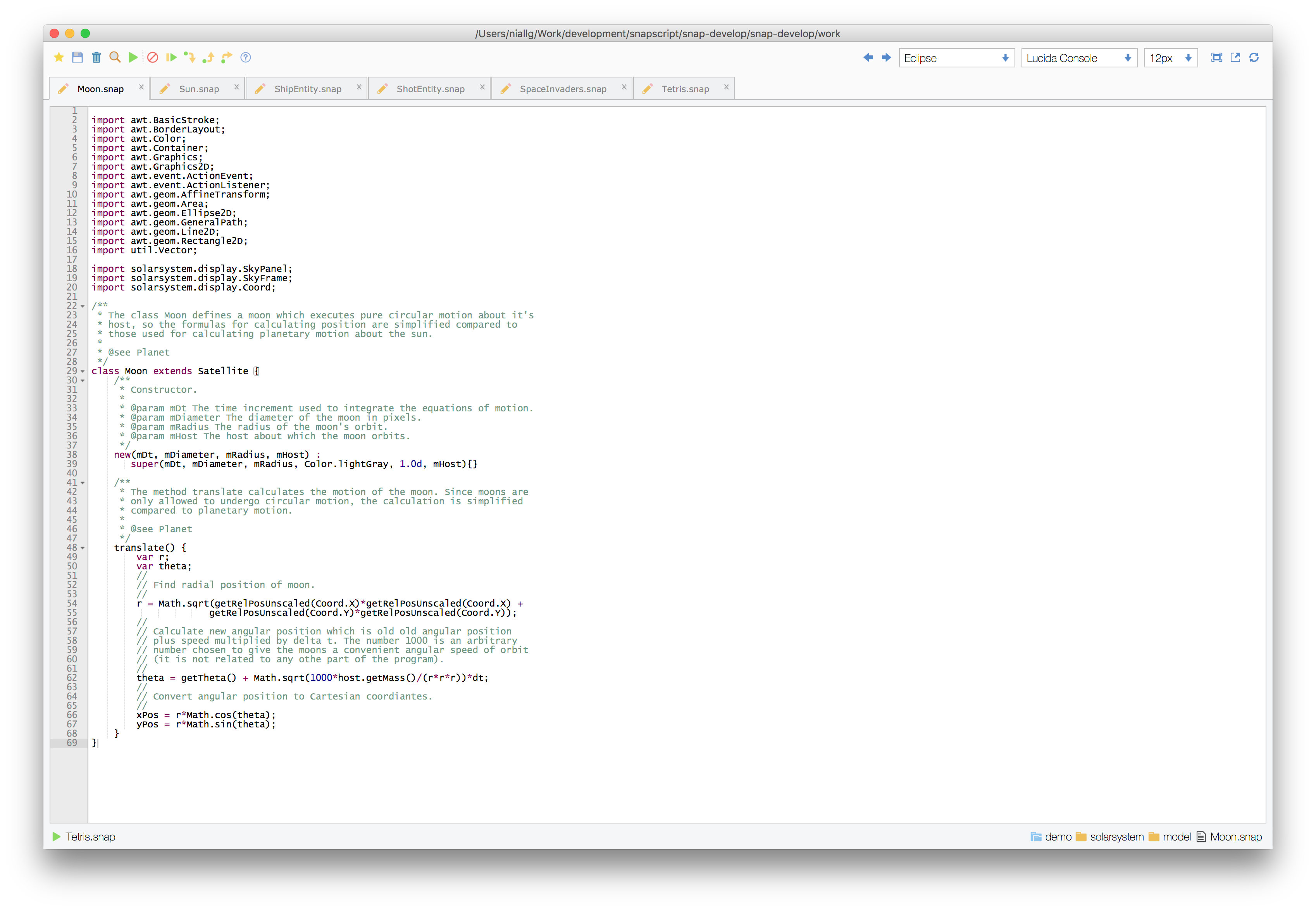Switch to the Tetris.snap tab
The width and height of the screenshot is (1316, 911).
tap(685, 88)
